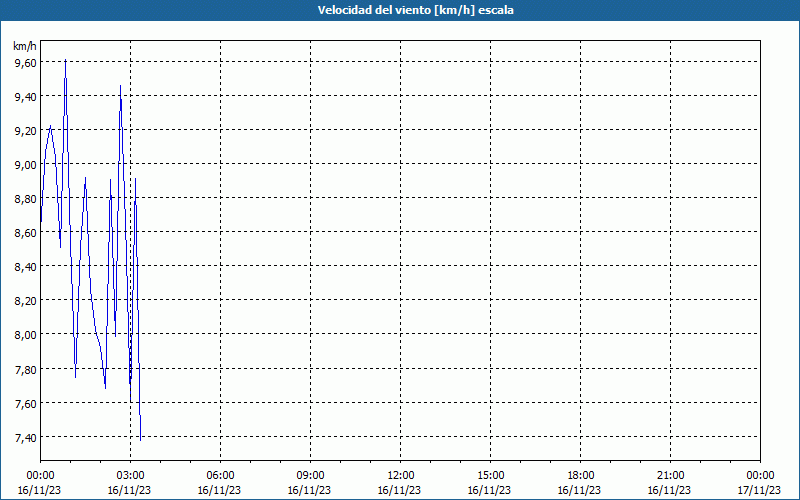Click the 9,20 y-axis tick label
The image size is (800, 500).
click(25, 131)
